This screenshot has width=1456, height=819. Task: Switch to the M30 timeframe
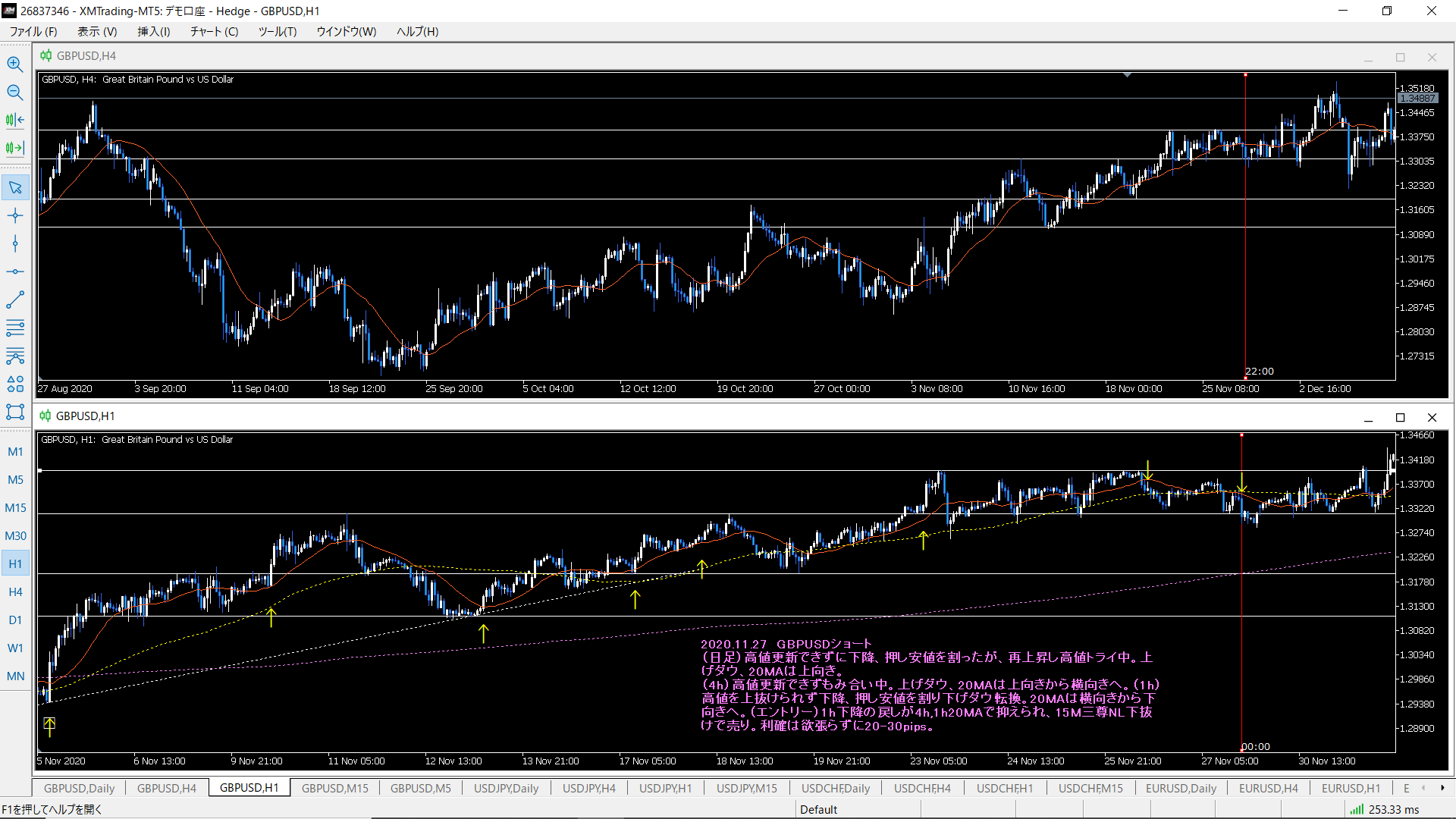[15, 536]
